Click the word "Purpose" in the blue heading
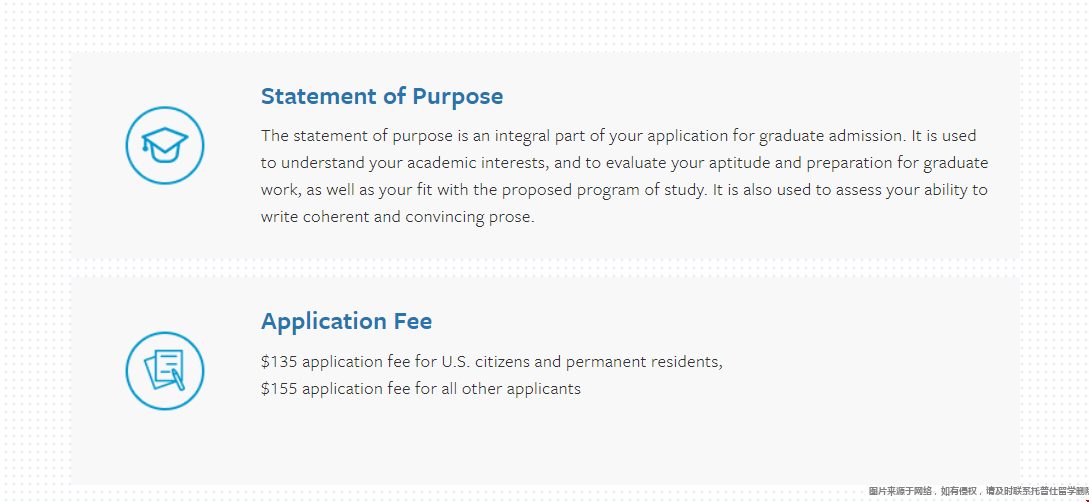Viewport: 1089px width, 502px height. click(x=458, y=96)
